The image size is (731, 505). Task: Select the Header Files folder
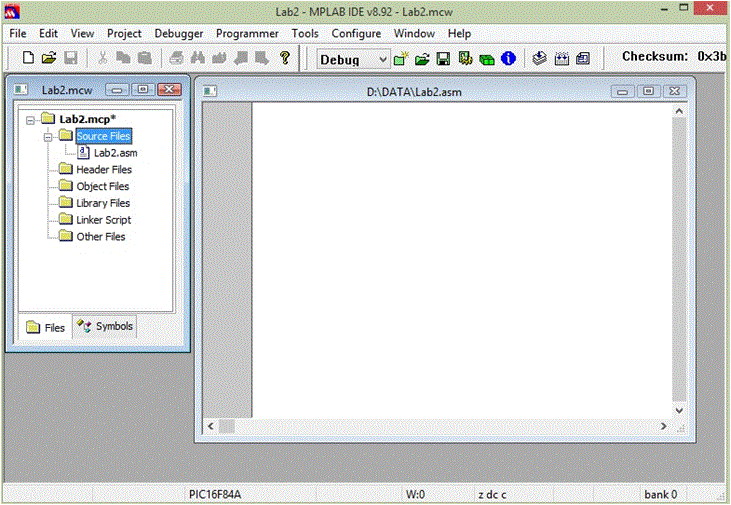[104, 170]
